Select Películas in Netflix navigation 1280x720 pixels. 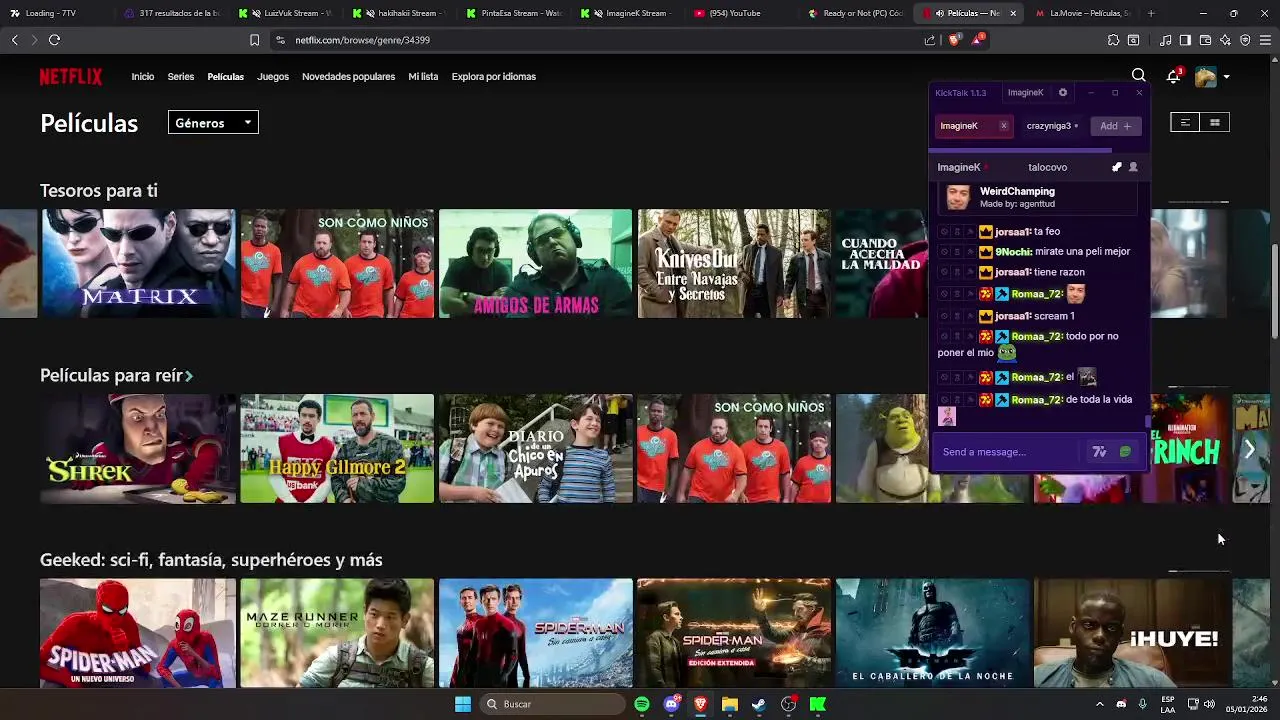click(225, 77)
